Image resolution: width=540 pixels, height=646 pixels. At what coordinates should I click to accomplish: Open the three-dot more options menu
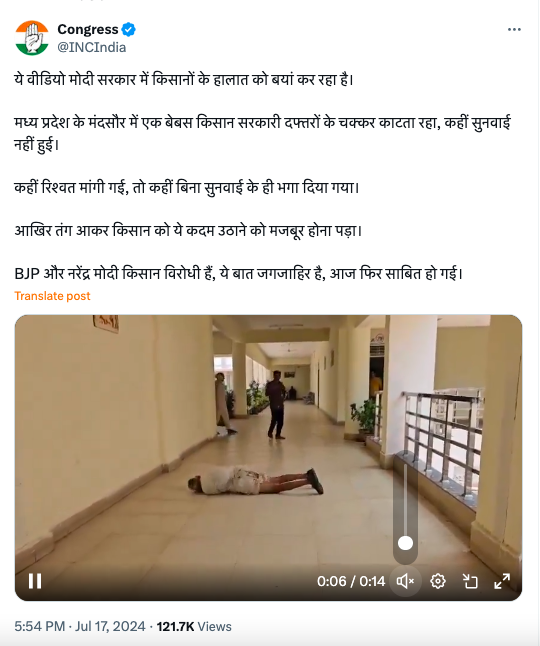click(514, 30)
